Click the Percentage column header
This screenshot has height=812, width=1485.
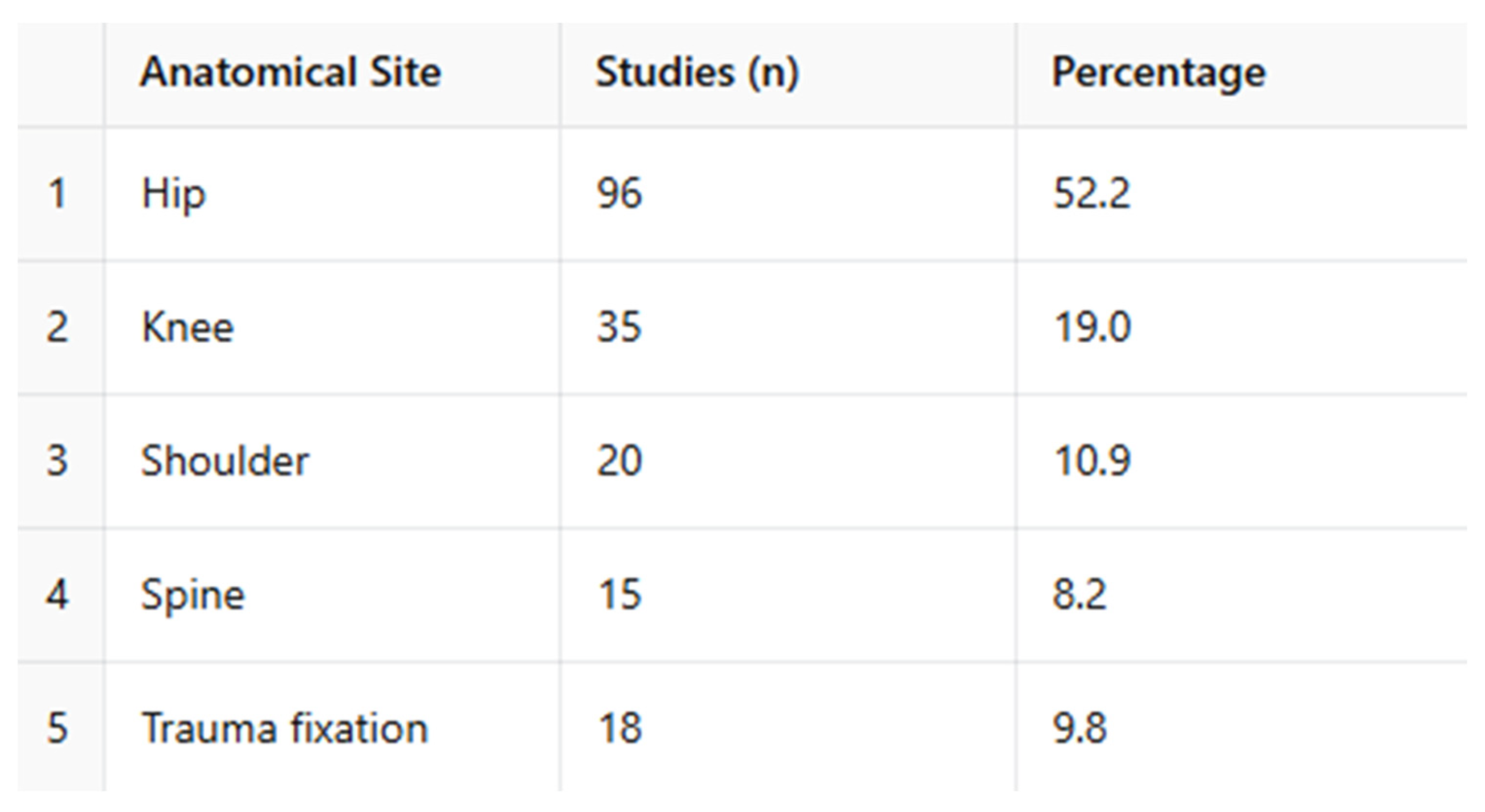tap(1158, 73)
